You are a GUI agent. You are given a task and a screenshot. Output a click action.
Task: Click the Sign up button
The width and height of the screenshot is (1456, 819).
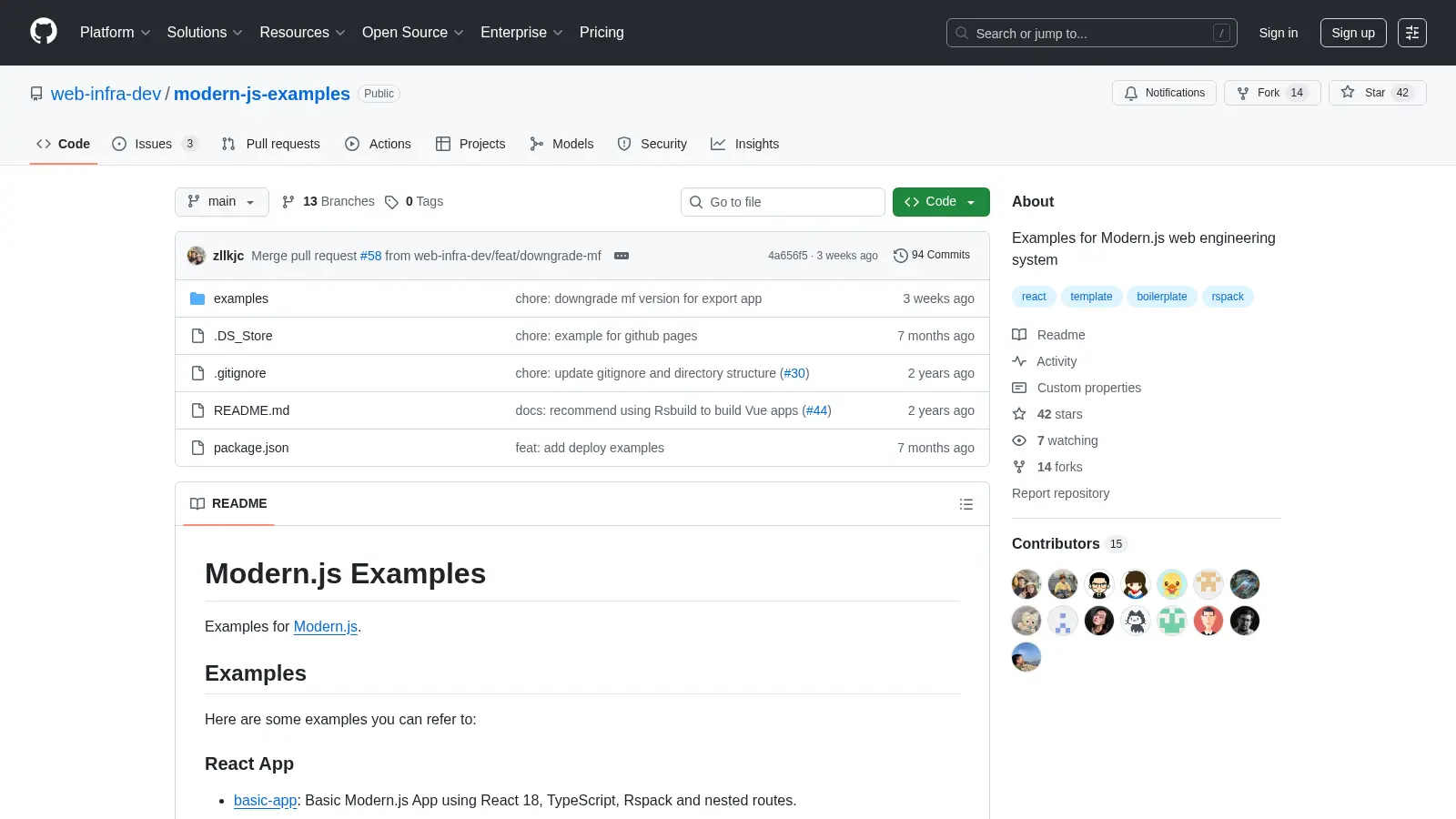[1353, 33]
